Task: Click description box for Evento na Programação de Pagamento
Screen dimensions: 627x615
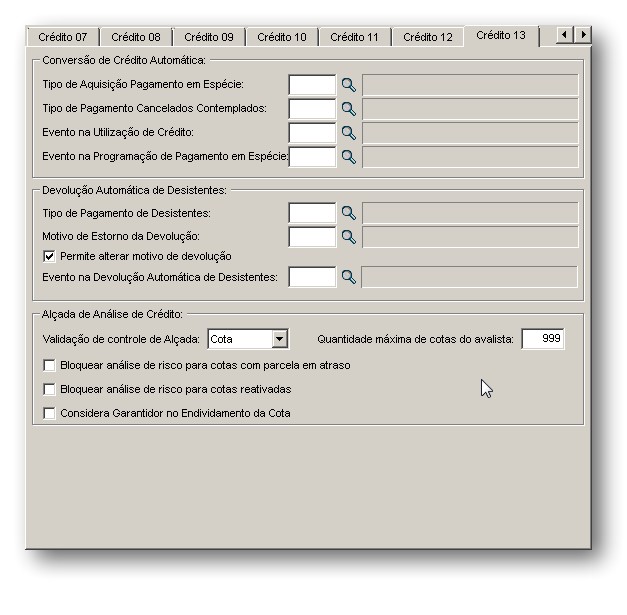Action: tap(470, 157)
